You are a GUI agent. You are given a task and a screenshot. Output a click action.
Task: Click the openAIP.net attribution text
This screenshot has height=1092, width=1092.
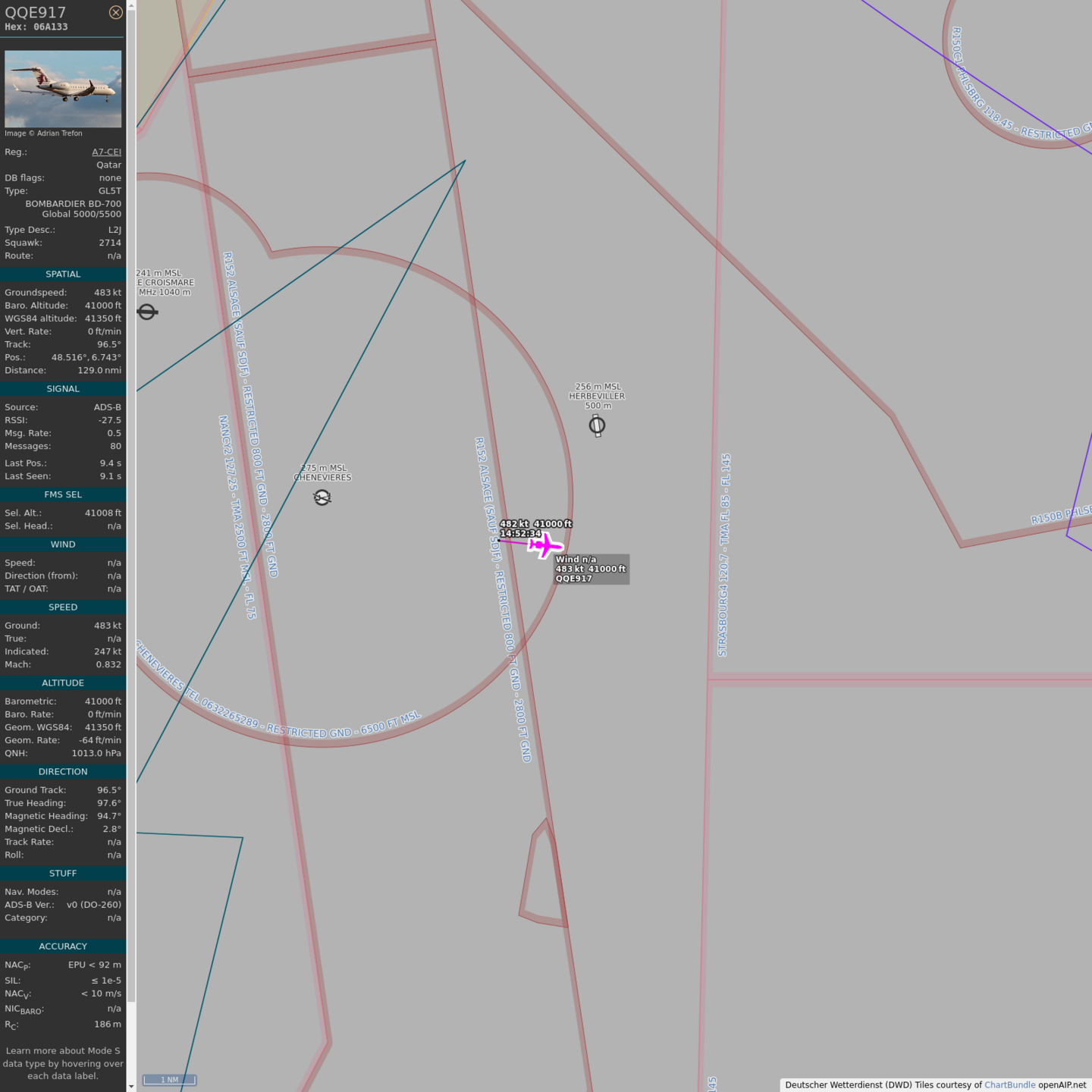point(1062,1085)
